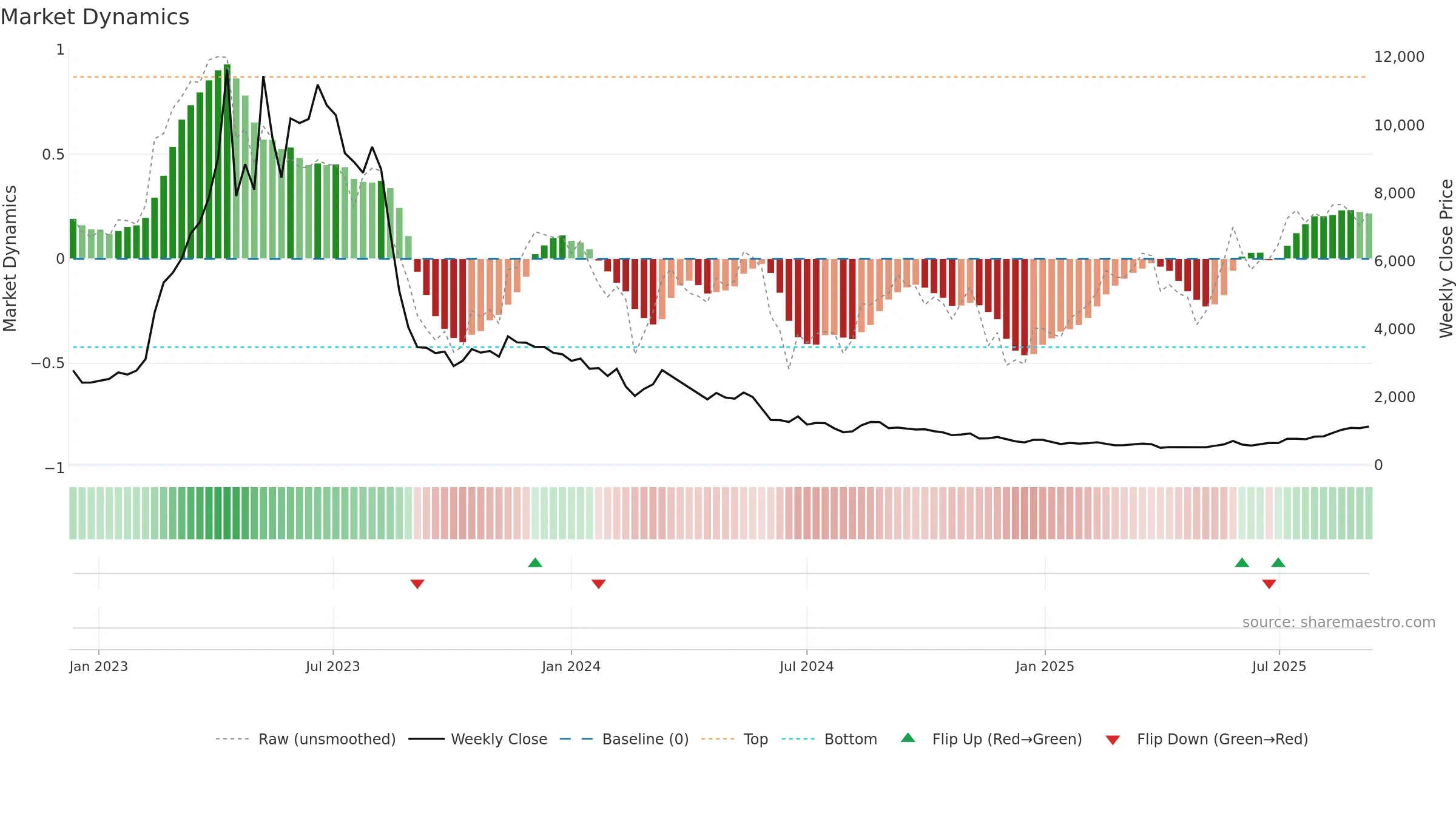The height and width of the screenshot is (819, 1456).
Task: Click the 0.5 left axis label
Action: (53, 154)
